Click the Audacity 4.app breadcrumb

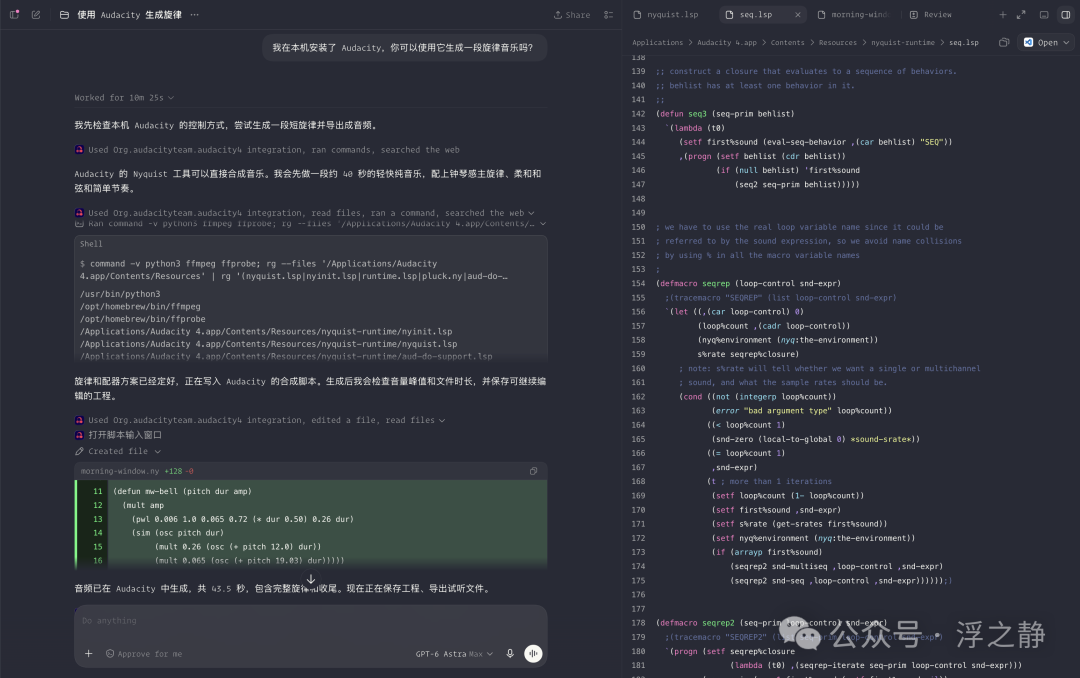pyautogui.click(x=727, y=43)
